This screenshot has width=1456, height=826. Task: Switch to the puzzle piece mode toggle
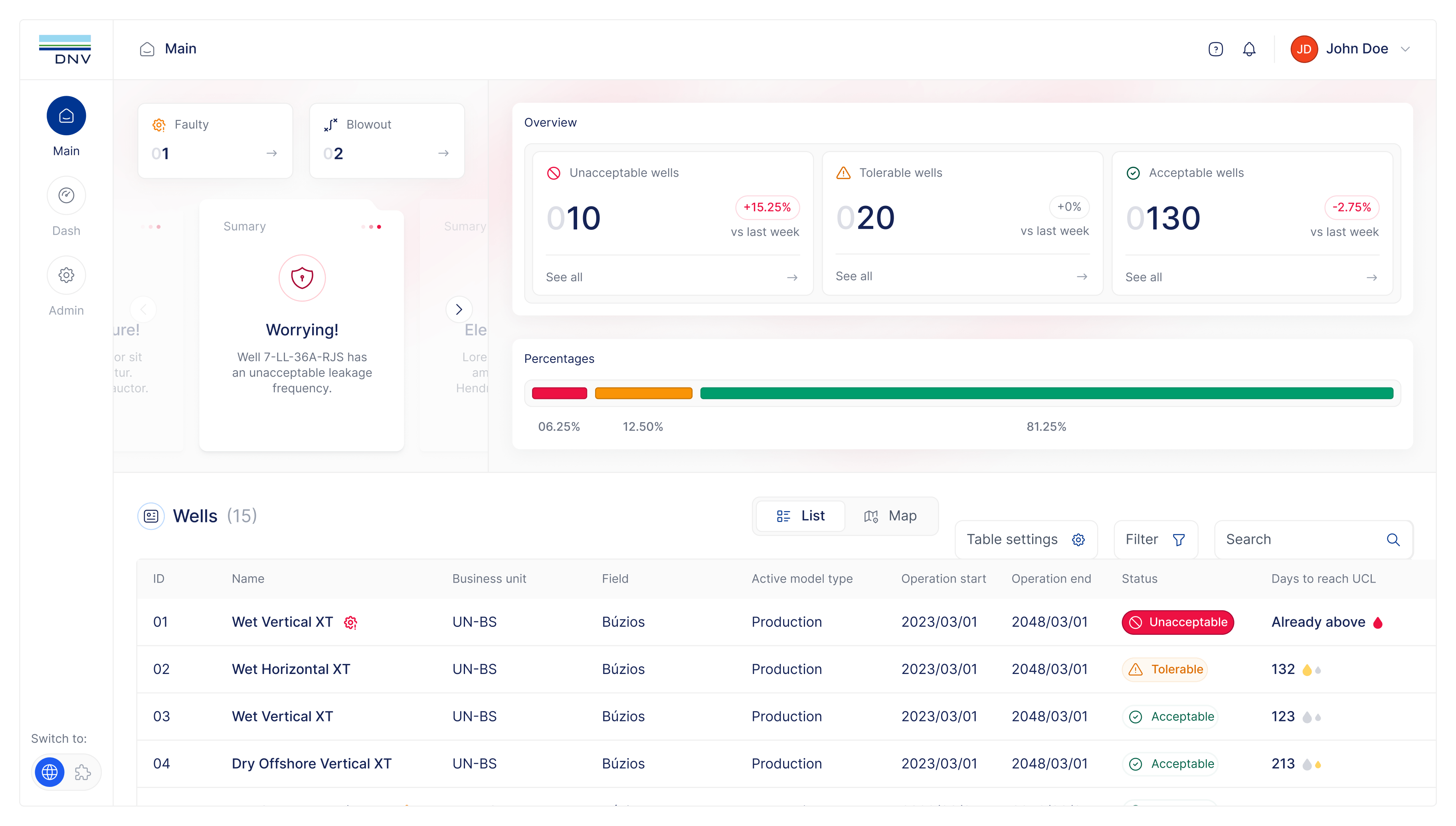[x=83, y=772]
